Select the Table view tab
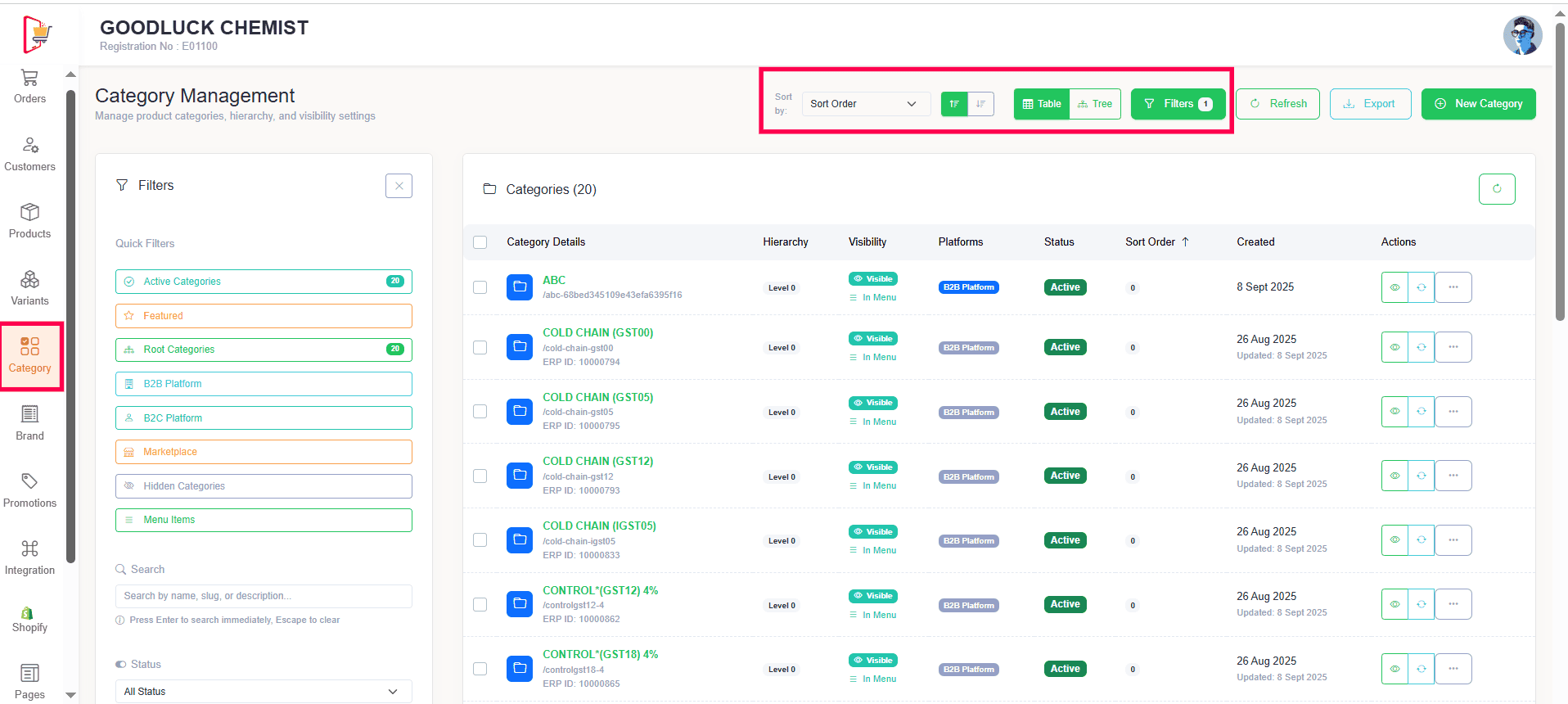The height and width of the screenshot is (704, 1568). pyautogui.click(x=1042, y=104)
